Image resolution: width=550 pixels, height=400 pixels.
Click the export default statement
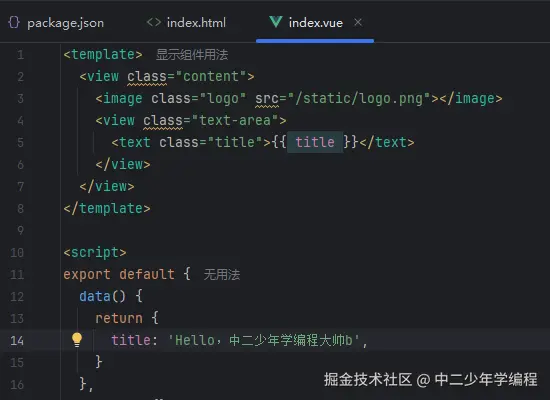click(119, 274)
